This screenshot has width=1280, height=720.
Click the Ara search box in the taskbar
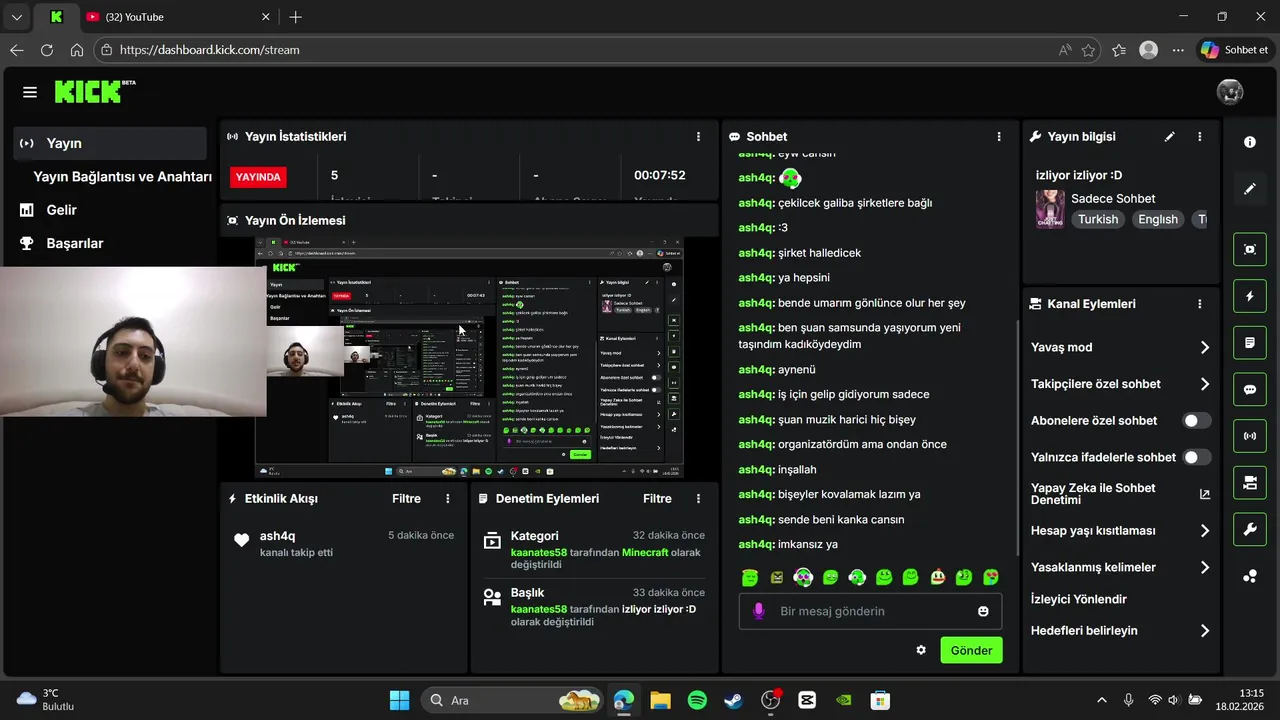coord(513,700)
